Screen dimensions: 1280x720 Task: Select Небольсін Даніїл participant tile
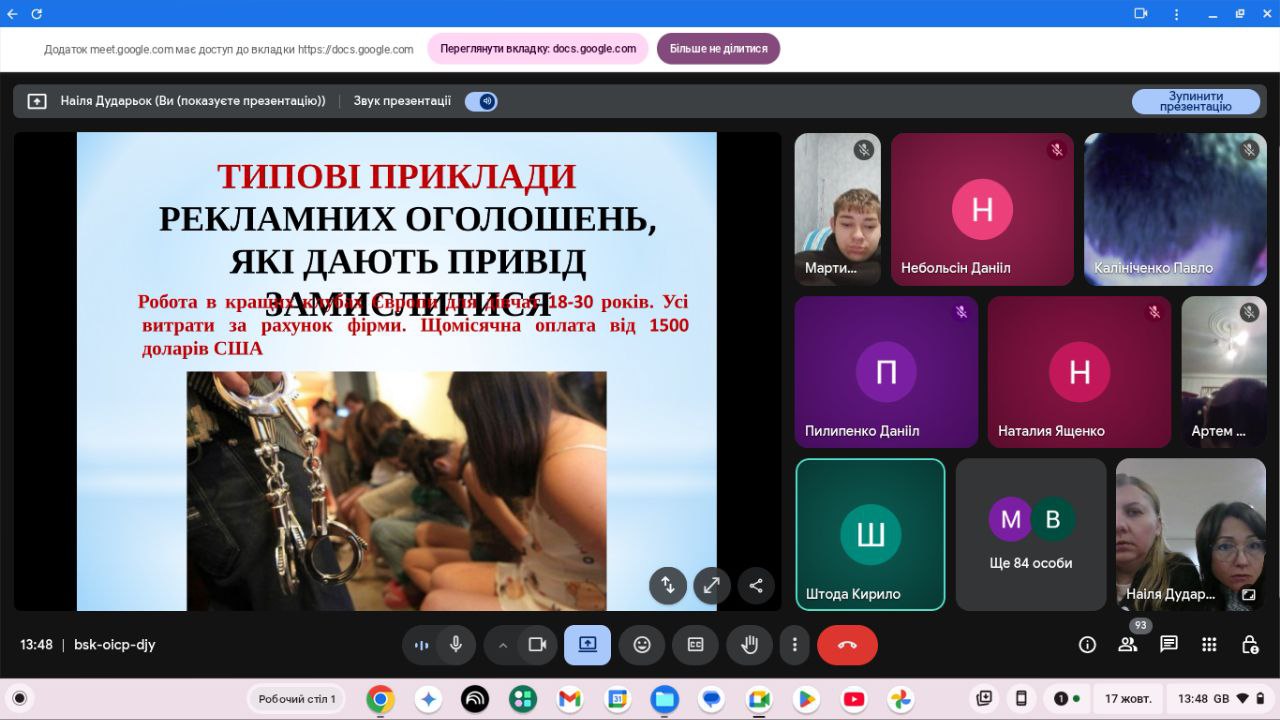982,209
